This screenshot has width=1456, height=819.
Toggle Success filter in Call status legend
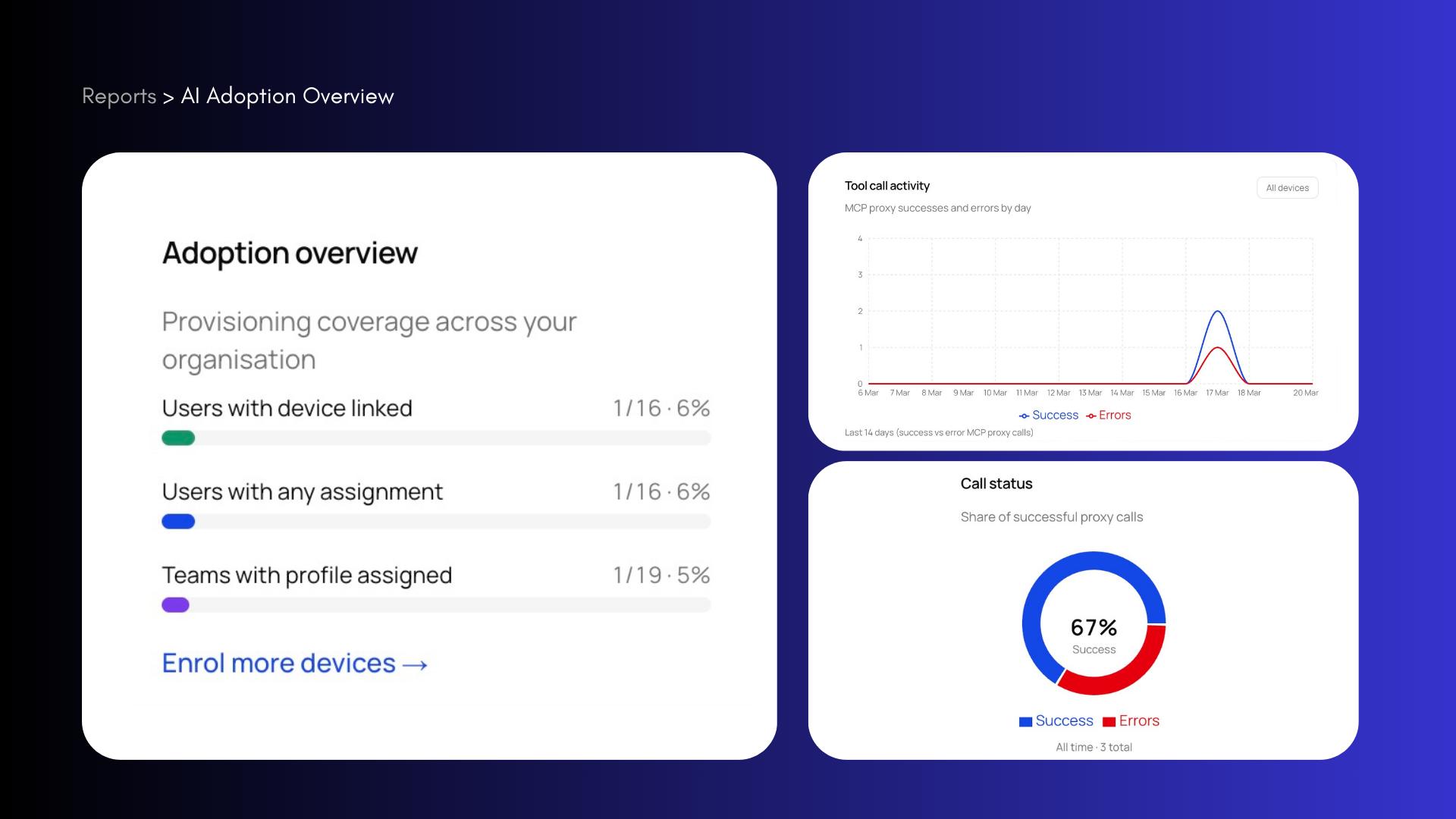point(1055,720)
